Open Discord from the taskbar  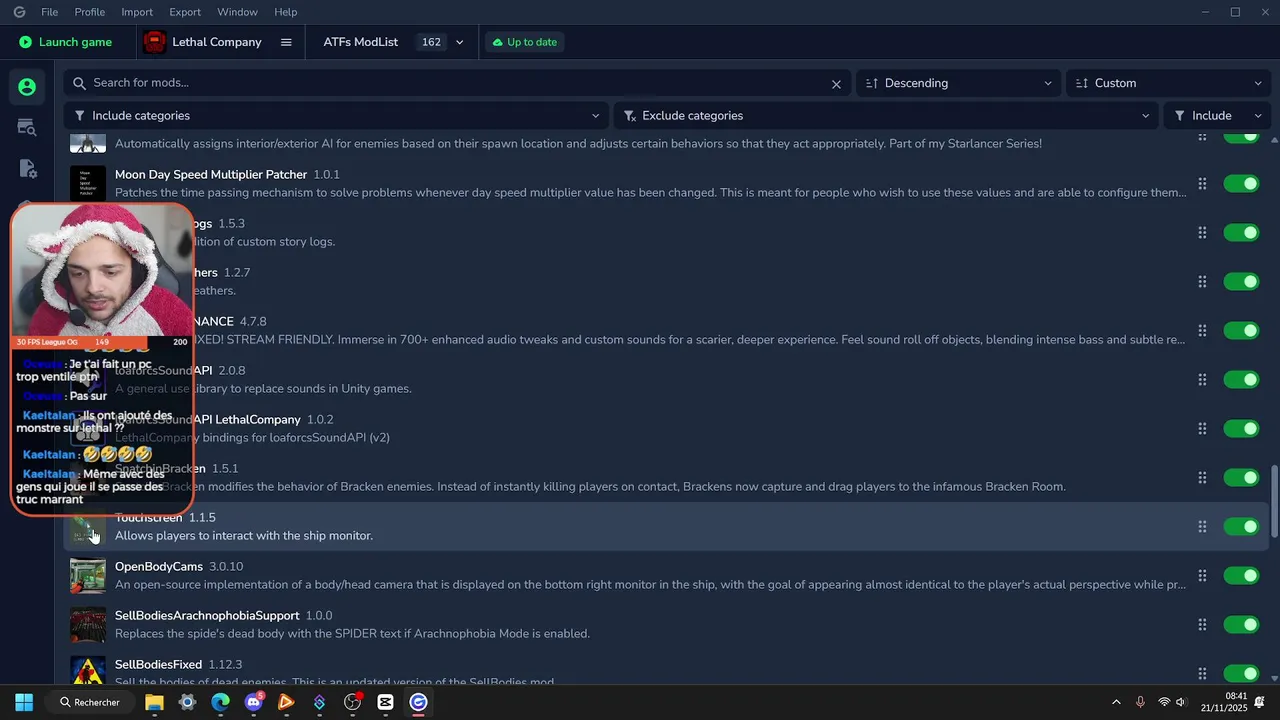[253, 702]
